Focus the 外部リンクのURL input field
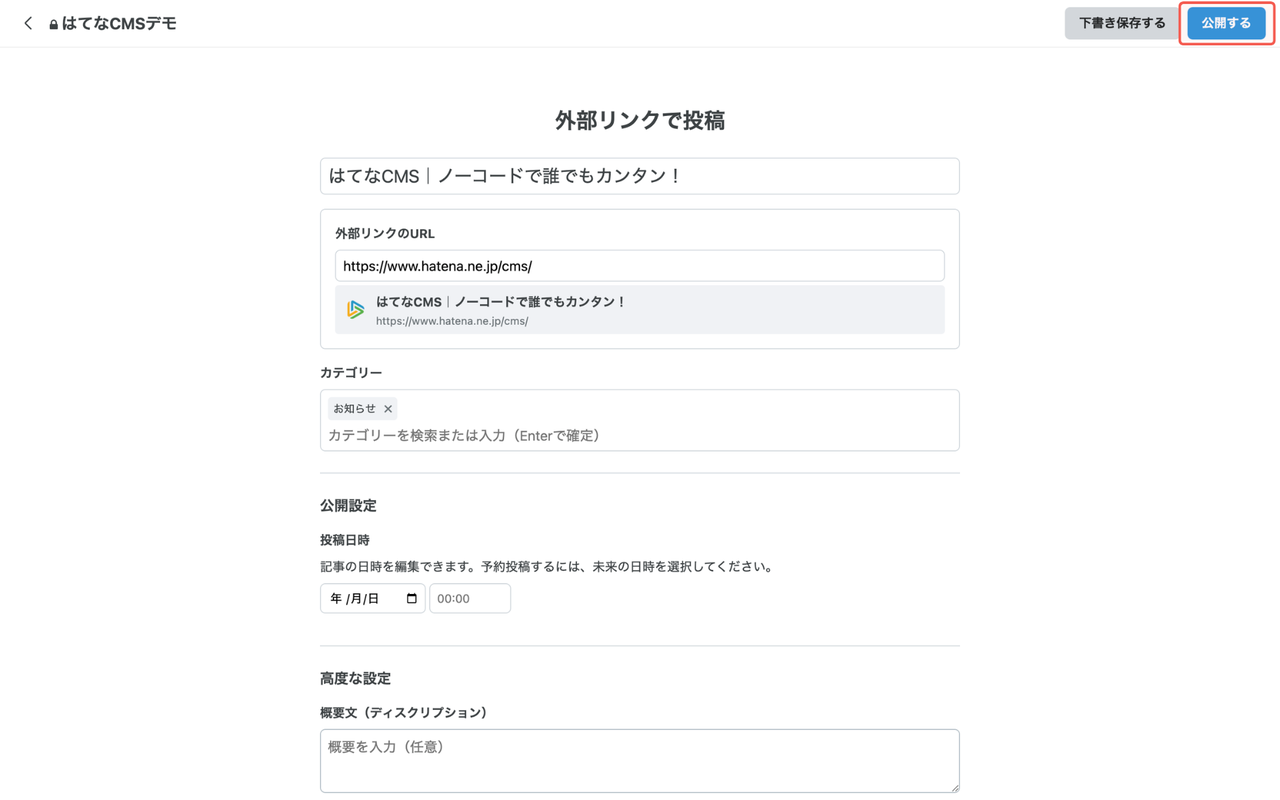Screen dimensions: 1280x800 click(x=640, y=265)
